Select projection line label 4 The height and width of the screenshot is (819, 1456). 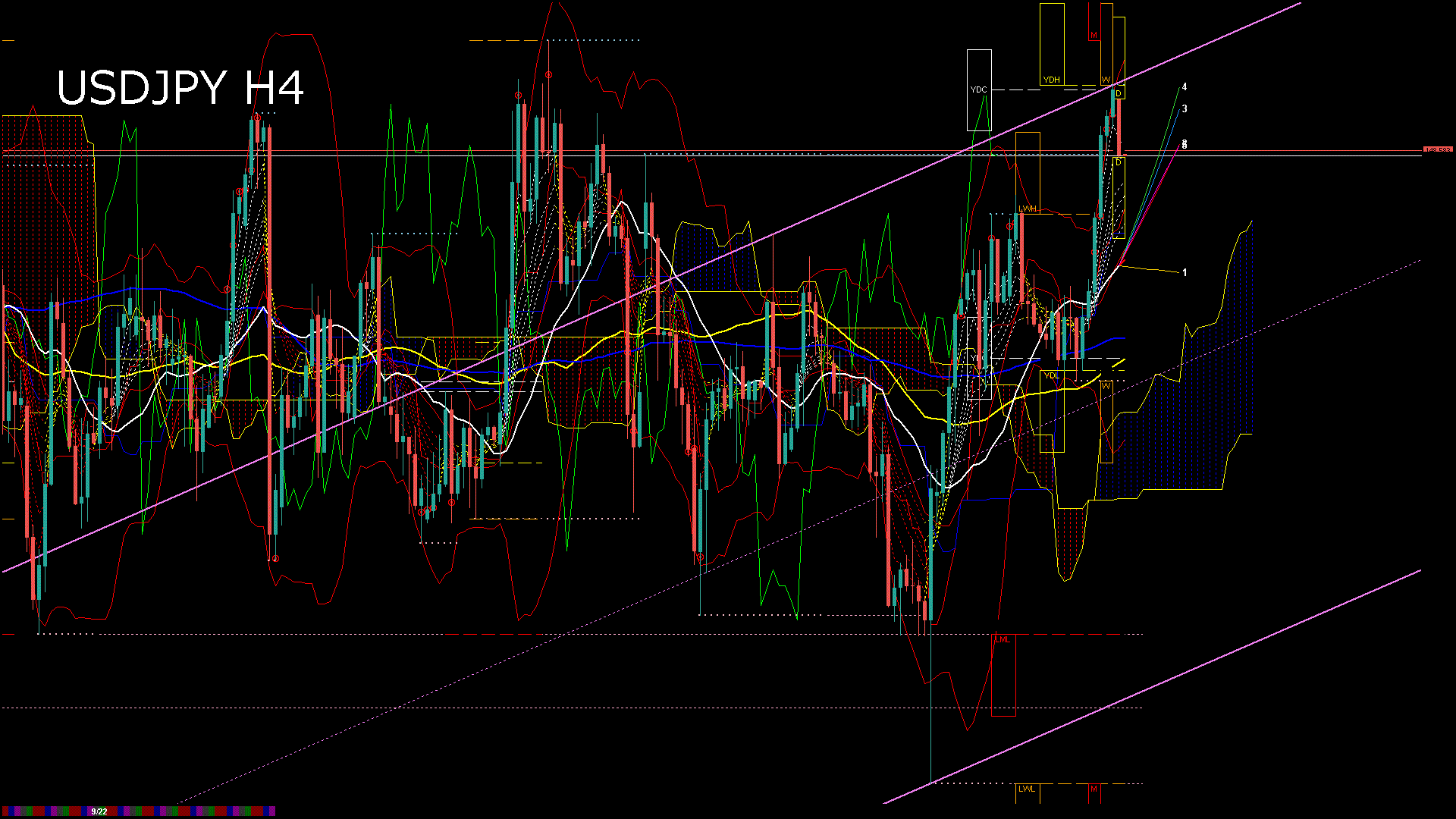(1185, 87)
